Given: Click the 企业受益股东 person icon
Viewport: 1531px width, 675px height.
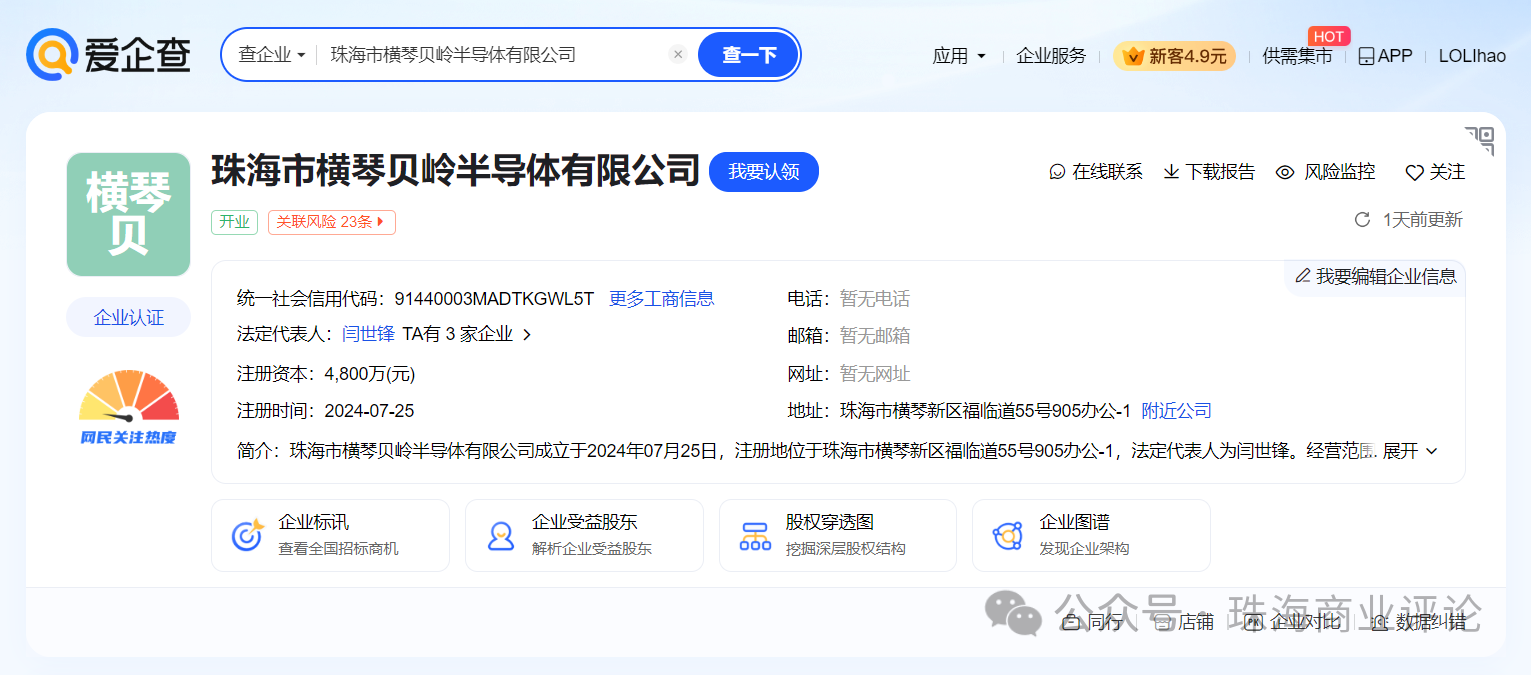Looking at the screenshot, I should (501, 535).
